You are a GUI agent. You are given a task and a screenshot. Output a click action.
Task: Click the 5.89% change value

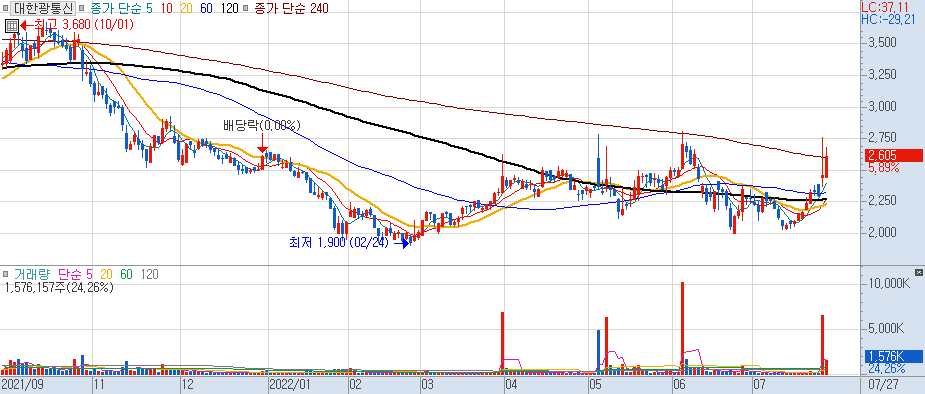883,168
